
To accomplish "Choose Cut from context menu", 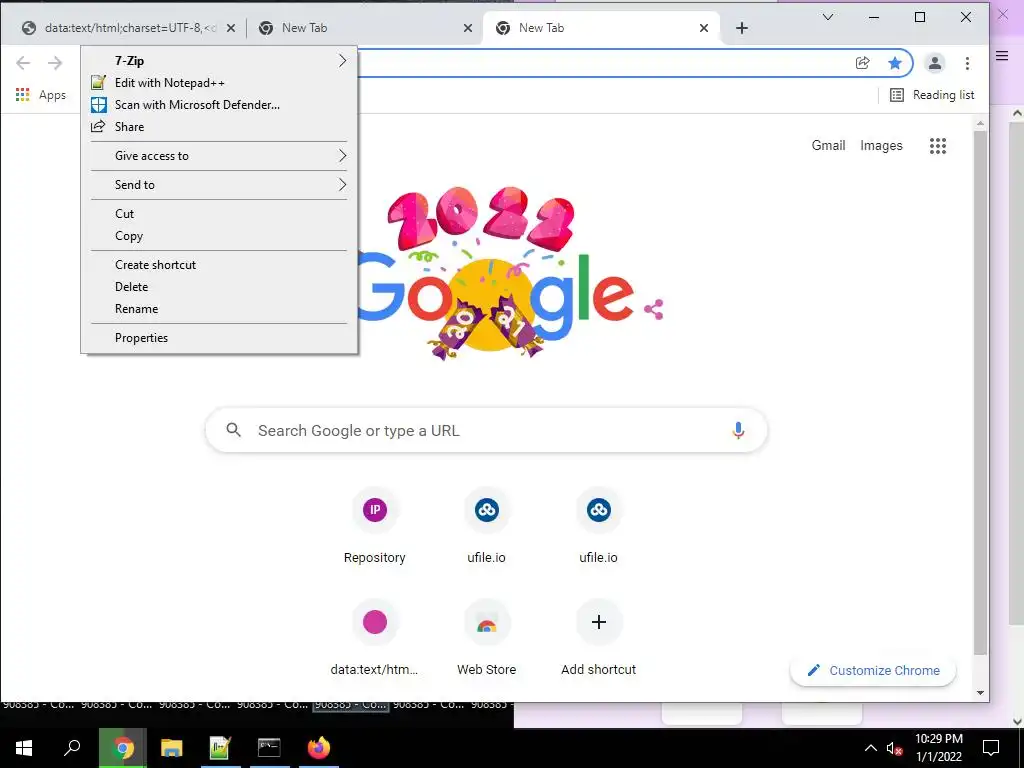I will point(219,214).
